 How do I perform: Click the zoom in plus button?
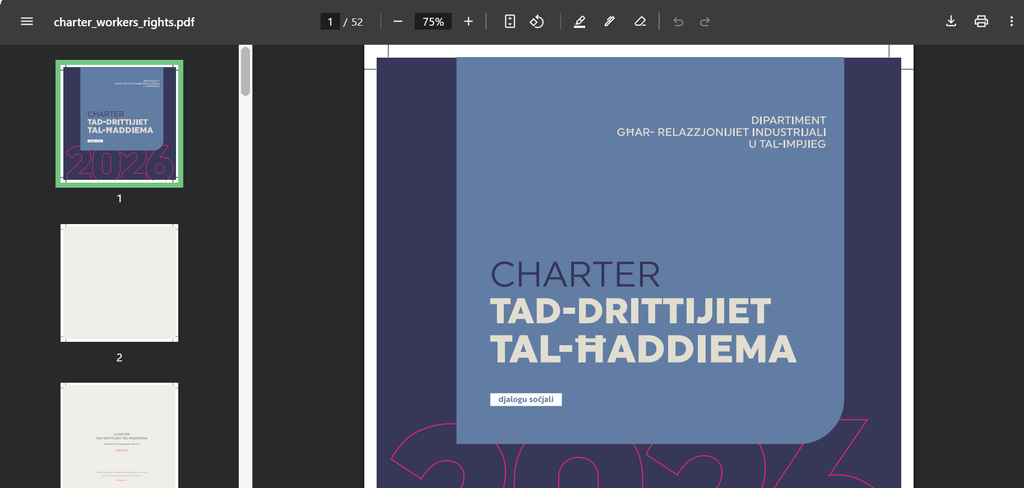point(468,22)
